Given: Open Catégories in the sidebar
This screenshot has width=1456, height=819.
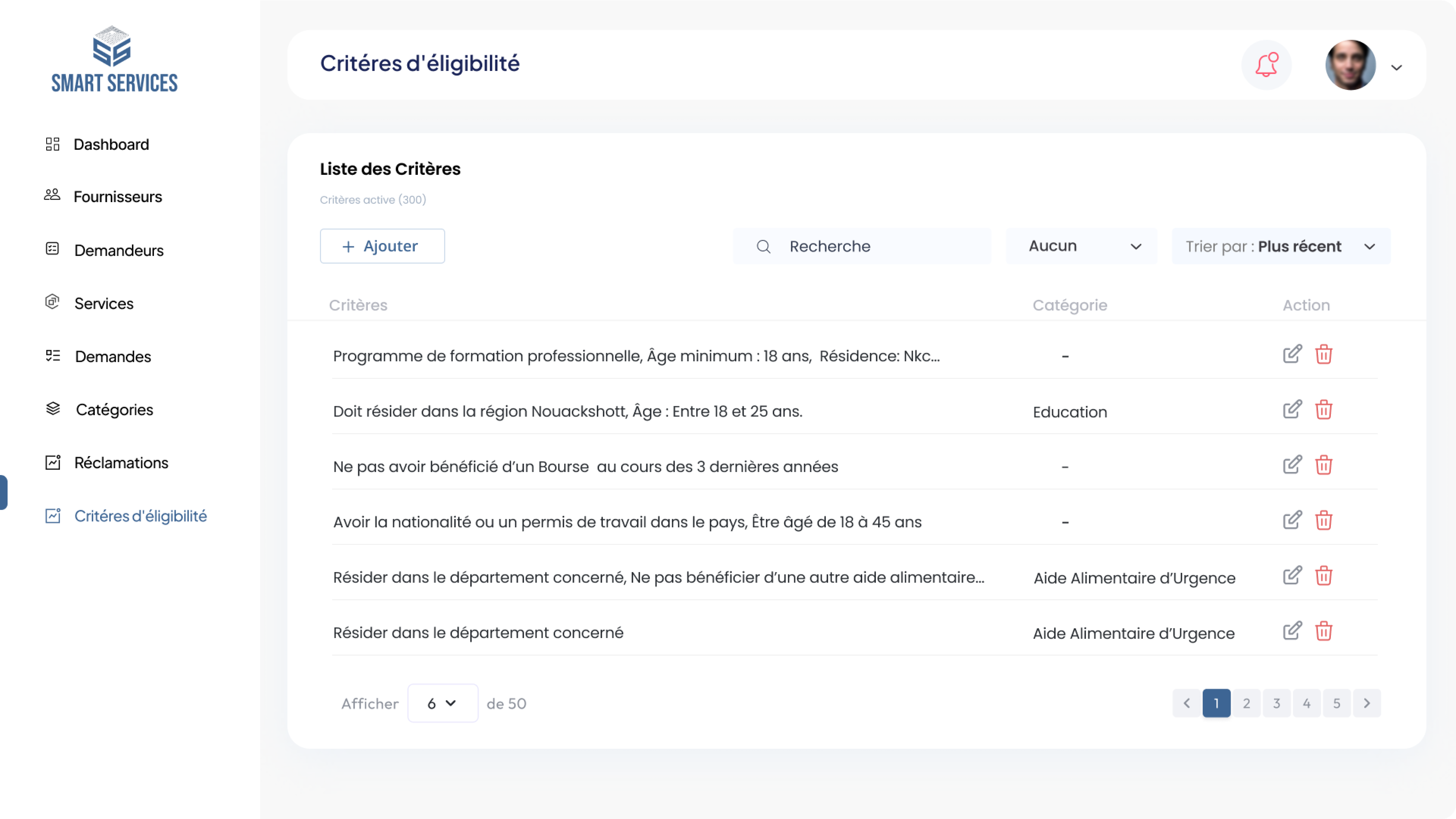Looking at the screenshot, I should pos(100,409).
